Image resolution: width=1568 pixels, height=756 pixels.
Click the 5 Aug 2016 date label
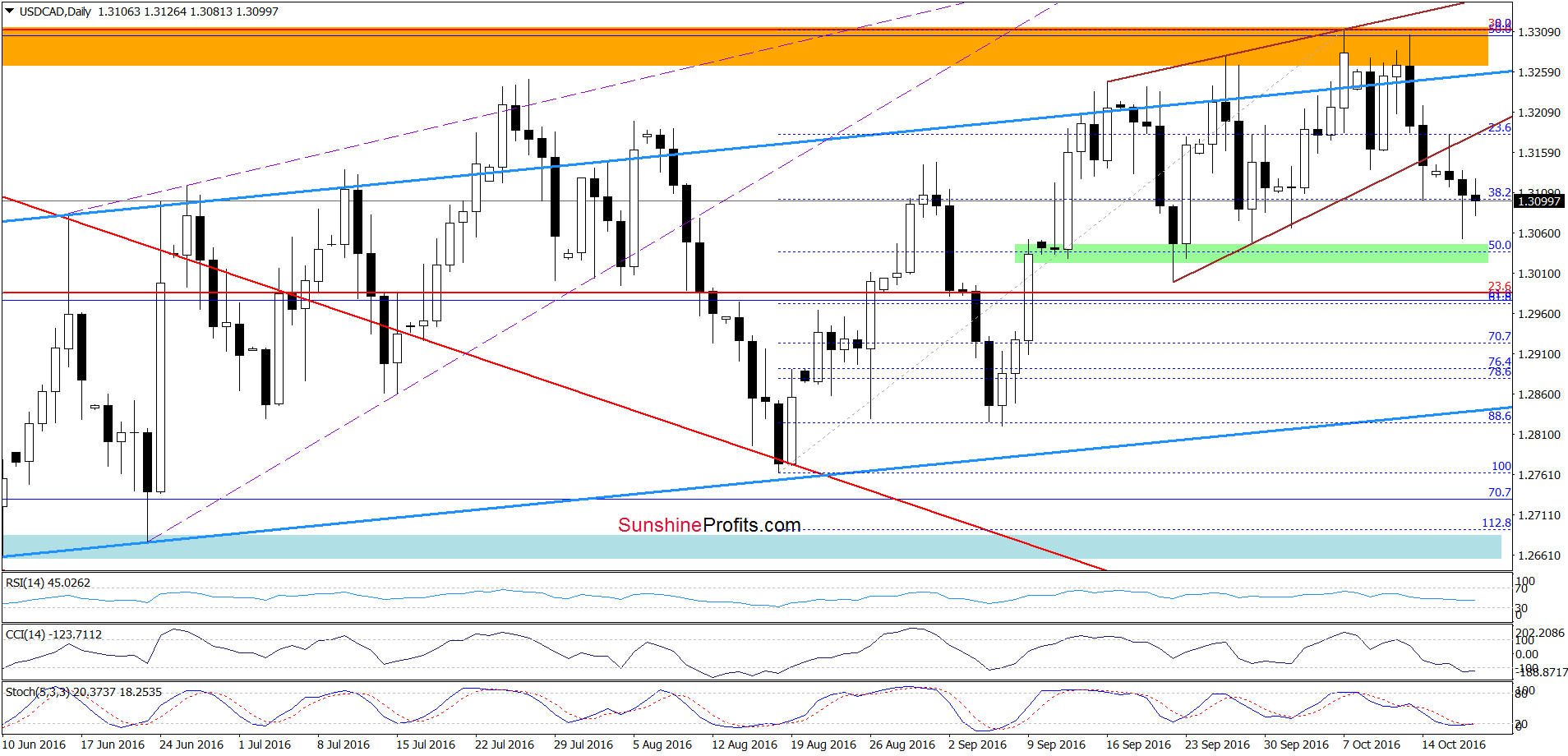(x=662, y=744)
